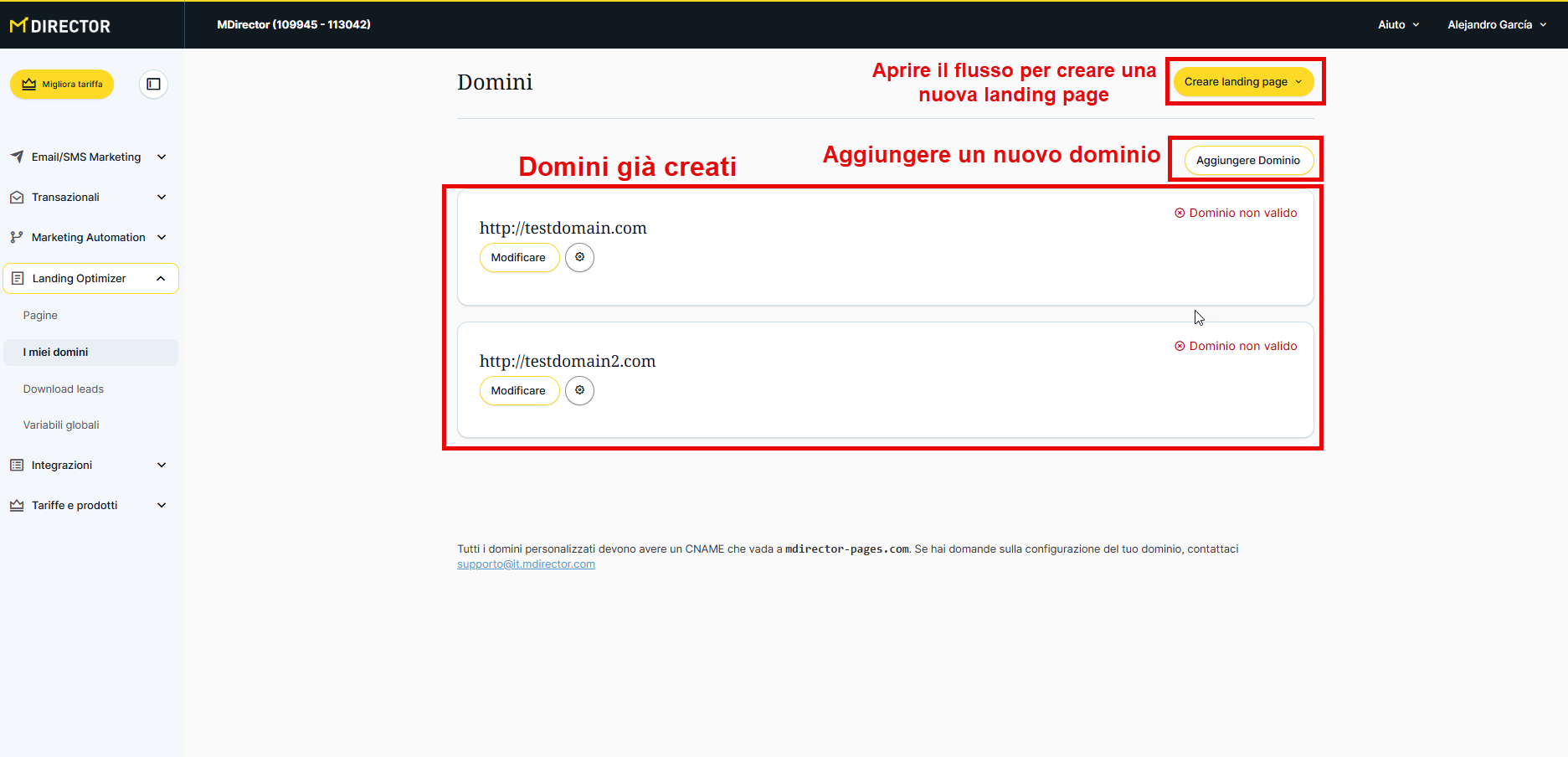This screenshot has height=757, width=1568.
Task: Go to Pagine in the sidebar
Action: pyautogui.click(x=40, y=316)
